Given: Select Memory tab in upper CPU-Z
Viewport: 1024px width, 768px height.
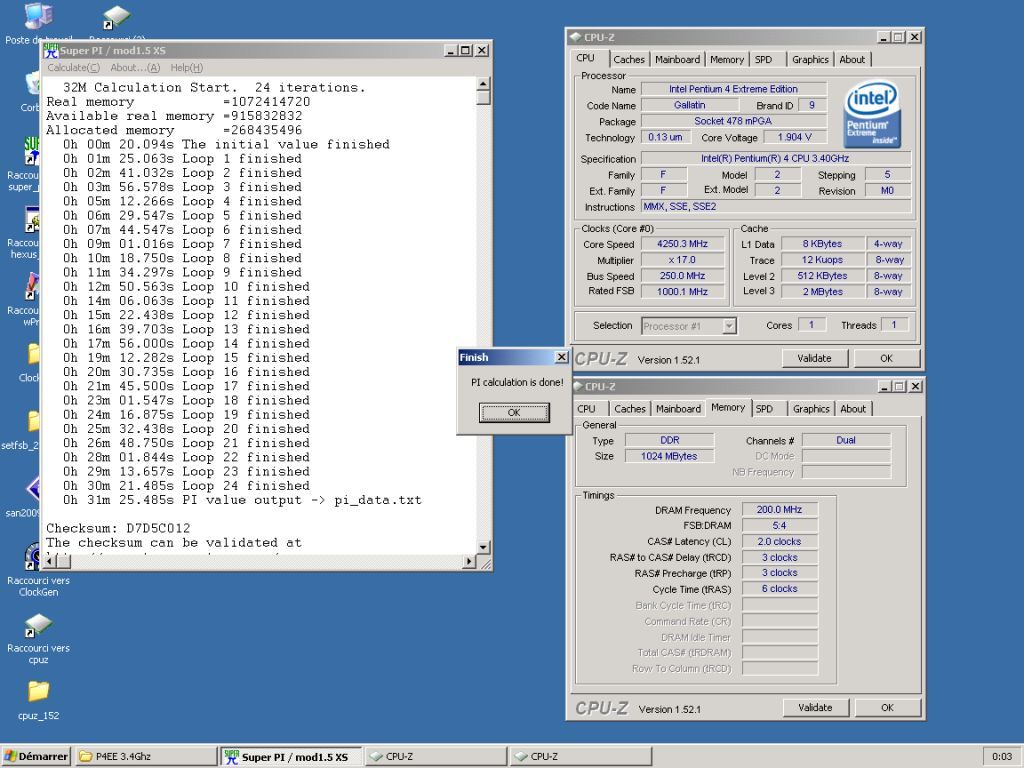Looking at the screenshot, I should coord(727,59).
